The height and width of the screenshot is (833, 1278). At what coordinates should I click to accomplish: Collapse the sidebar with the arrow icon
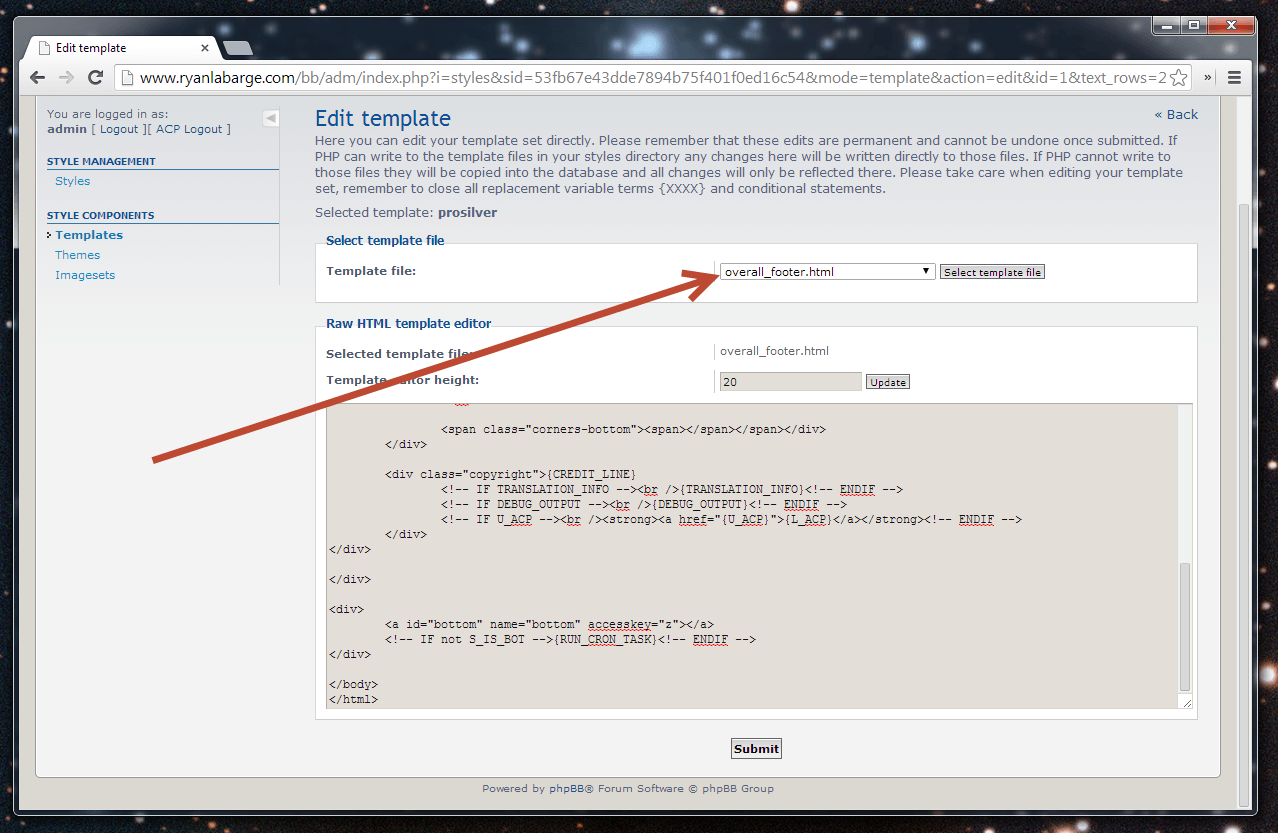(270, 118)
